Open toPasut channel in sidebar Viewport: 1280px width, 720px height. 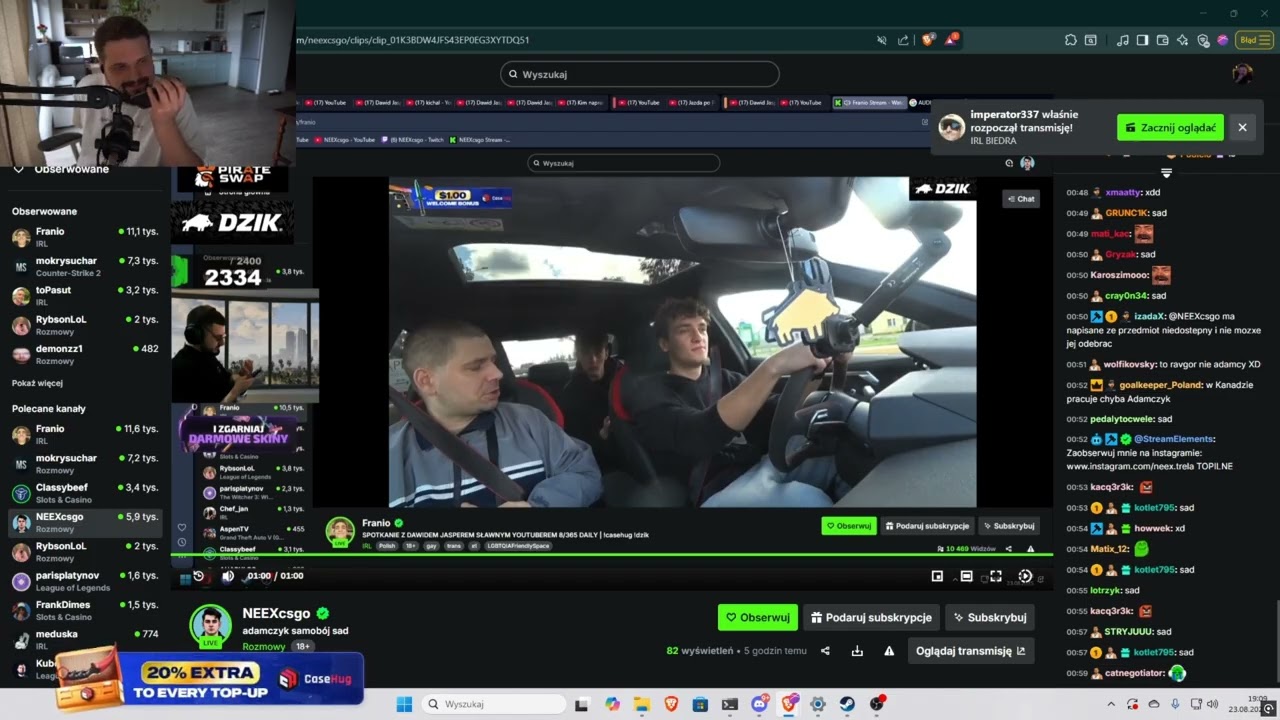[85, 295]
